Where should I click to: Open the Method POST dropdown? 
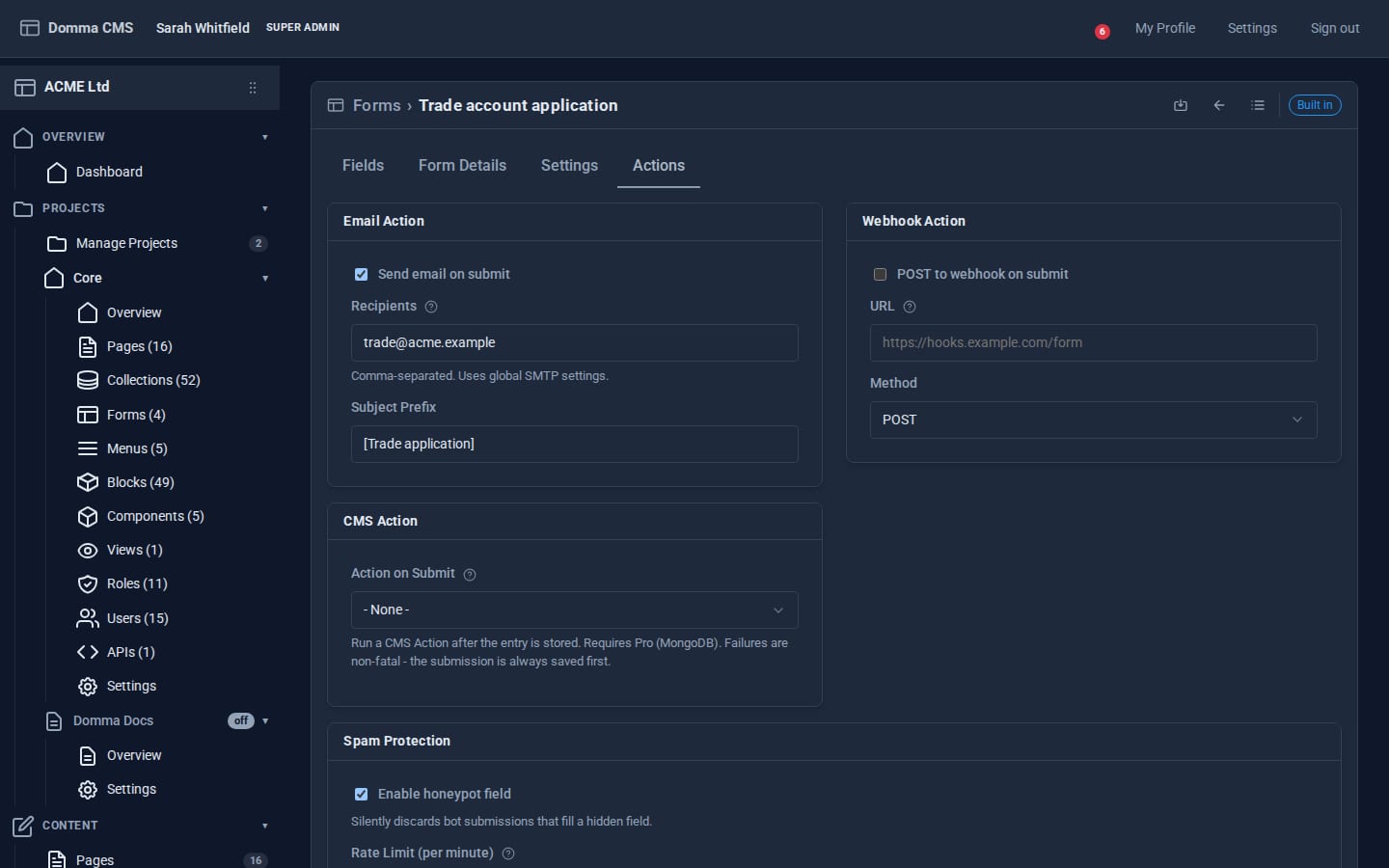[1093, 420]
